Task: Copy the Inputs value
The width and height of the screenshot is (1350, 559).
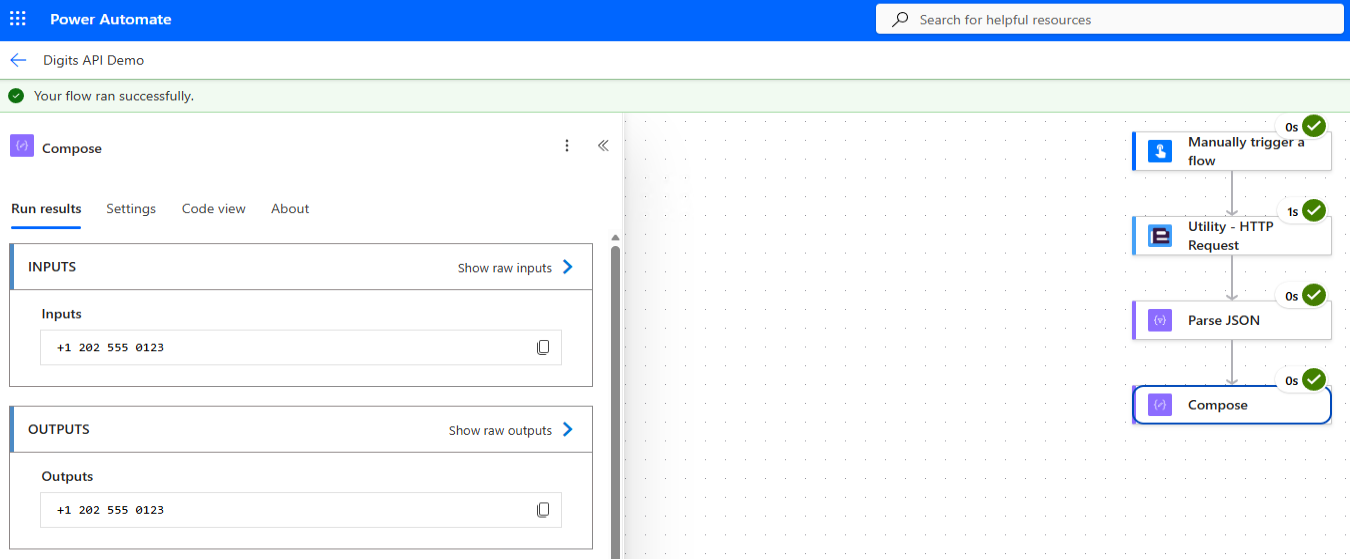Action: point(543,347)
